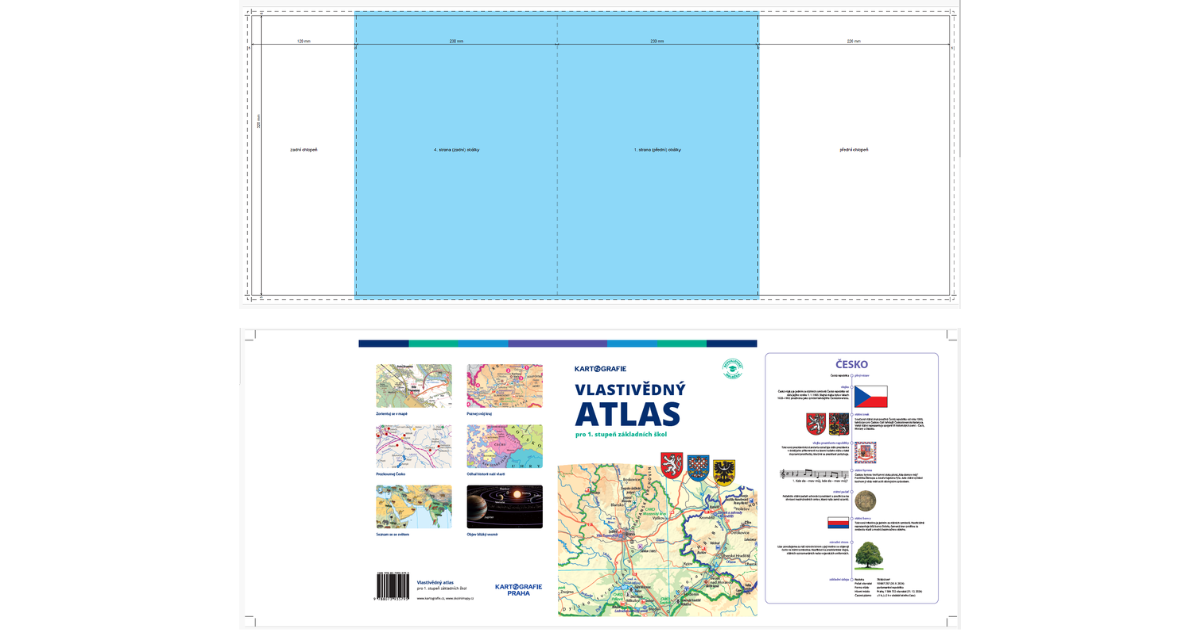Click the solar system thumbnail on the back cover
The image size is (1200, 630).
click(505, 507)
